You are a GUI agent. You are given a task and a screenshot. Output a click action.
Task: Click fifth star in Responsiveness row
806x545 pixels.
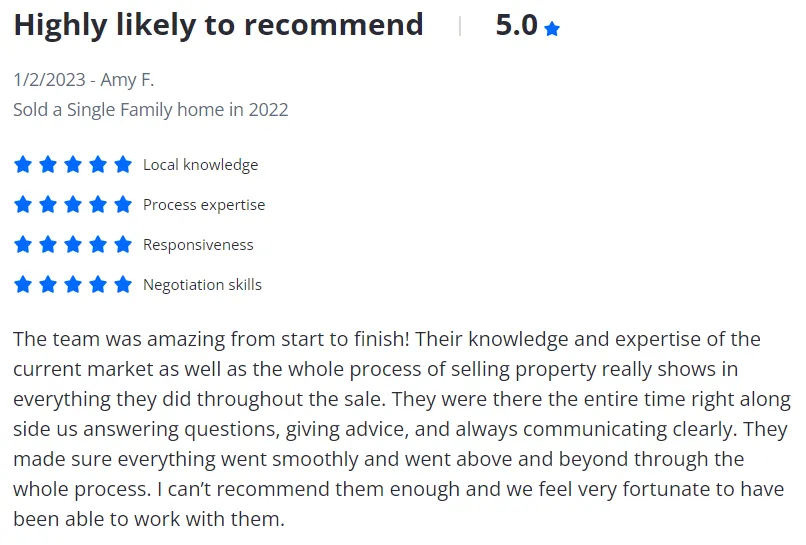click(x=123, y=244)
